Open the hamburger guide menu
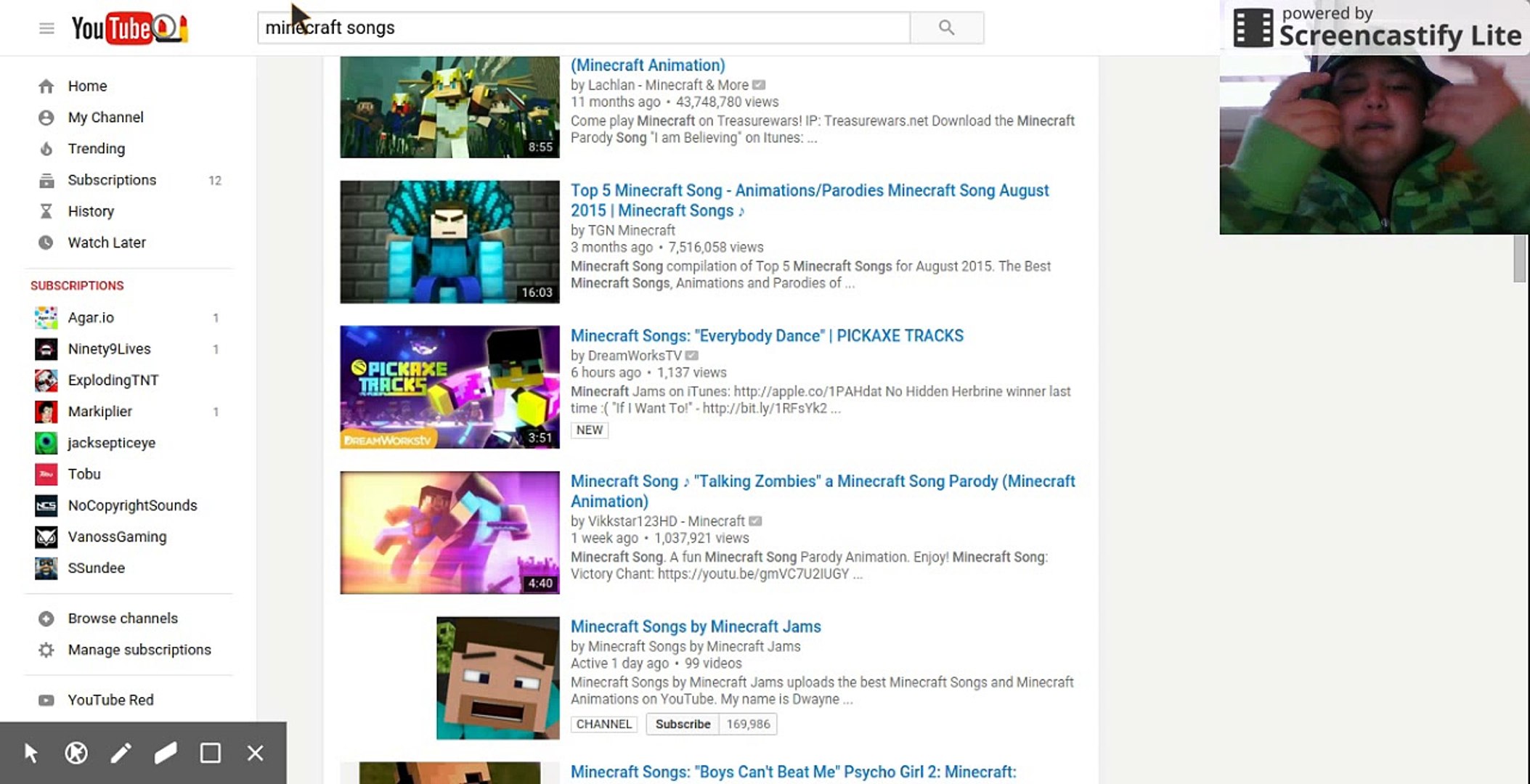The width and height of the screenshot is (1530, 784). tap(46, 28)
